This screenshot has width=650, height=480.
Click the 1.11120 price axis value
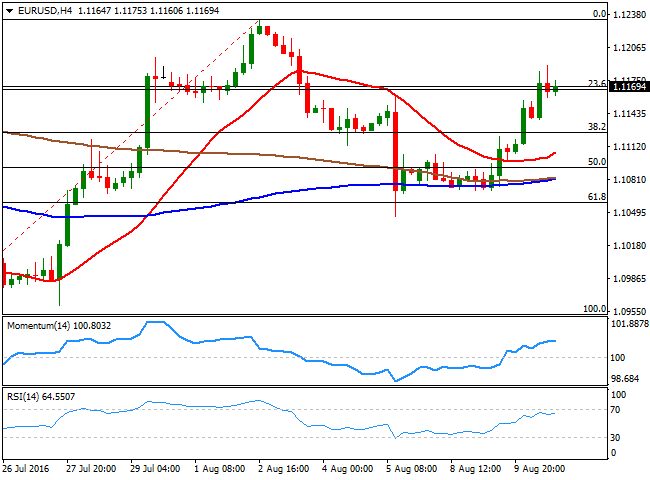point(629,146)
